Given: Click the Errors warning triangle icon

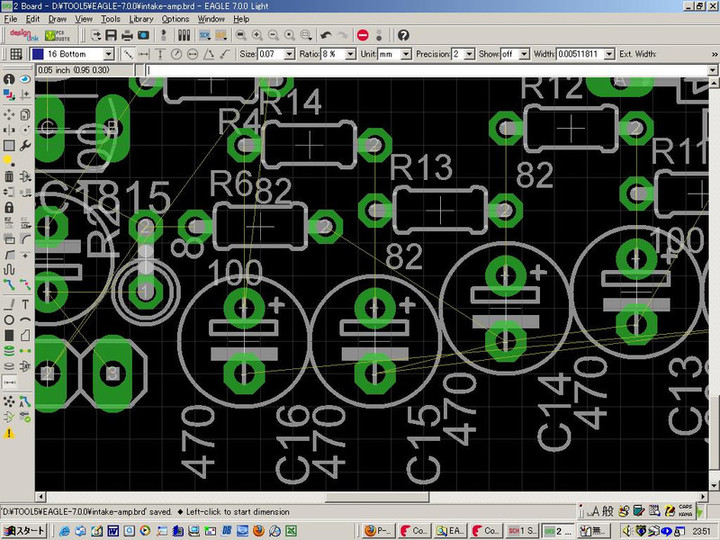Looking at the screenshot, I should [9, 433].
